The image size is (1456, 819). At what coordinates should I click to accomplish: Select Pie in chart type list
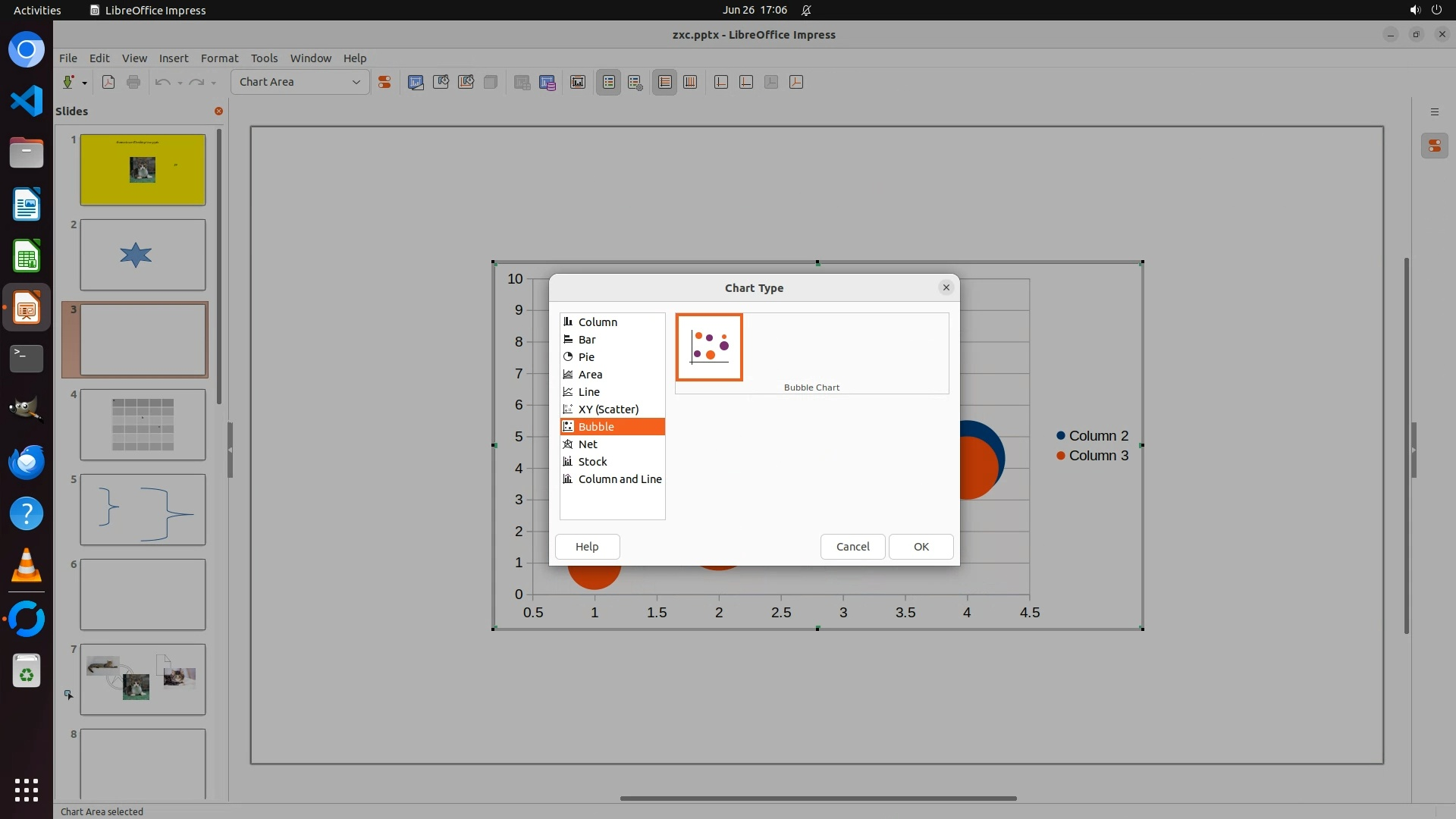click(586, 357)
